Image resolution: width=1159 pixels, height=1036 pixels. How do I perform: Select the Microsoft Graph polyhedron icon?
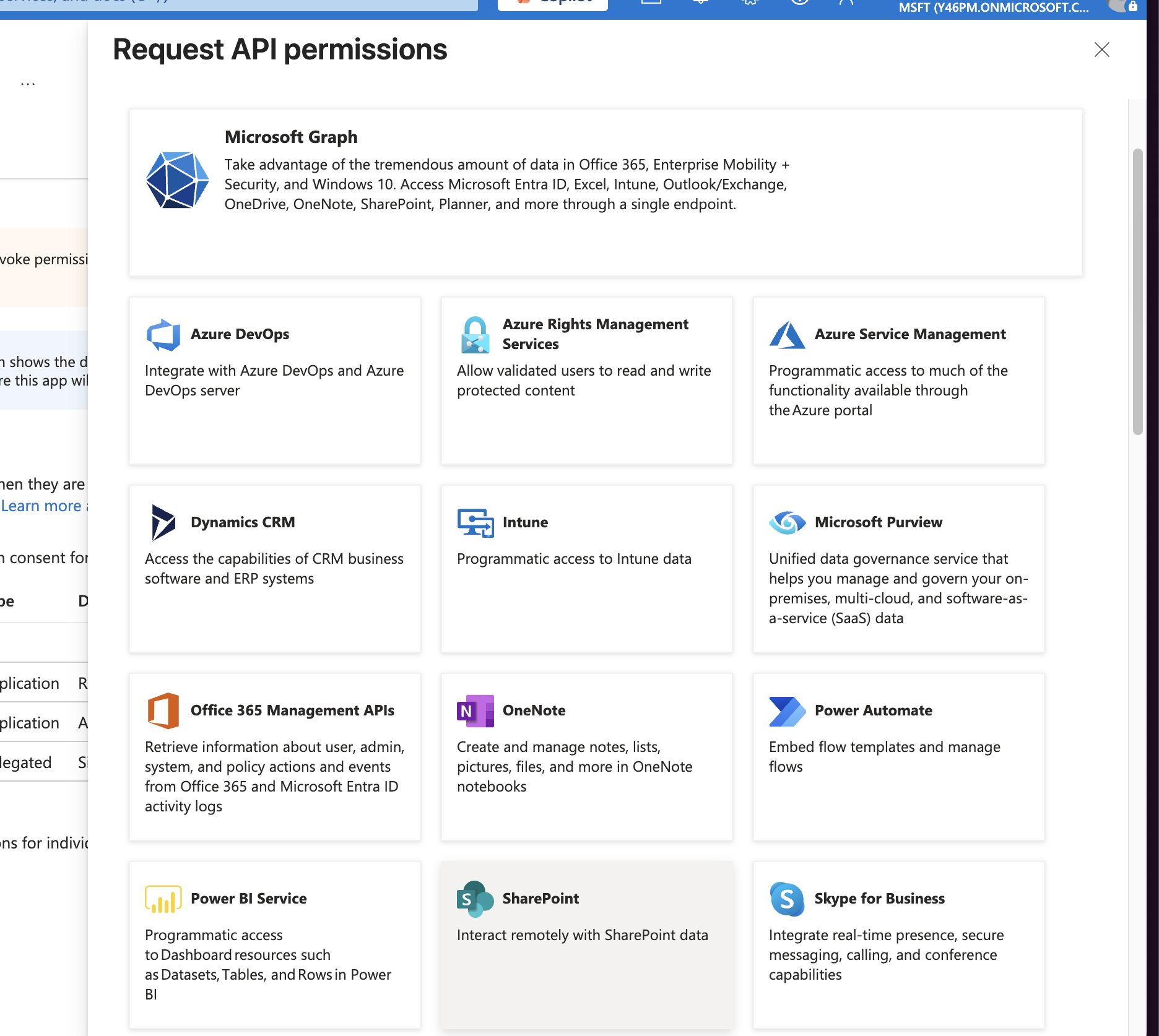pos(177,180)
